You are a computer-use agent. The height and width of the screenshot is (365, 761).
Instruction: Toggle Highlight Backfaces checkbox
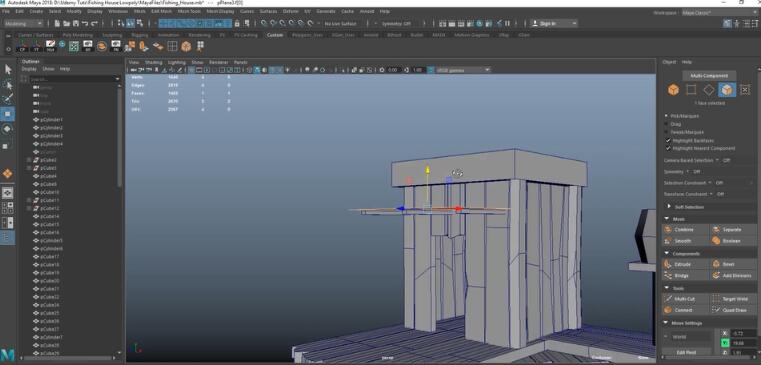(668, 140)
